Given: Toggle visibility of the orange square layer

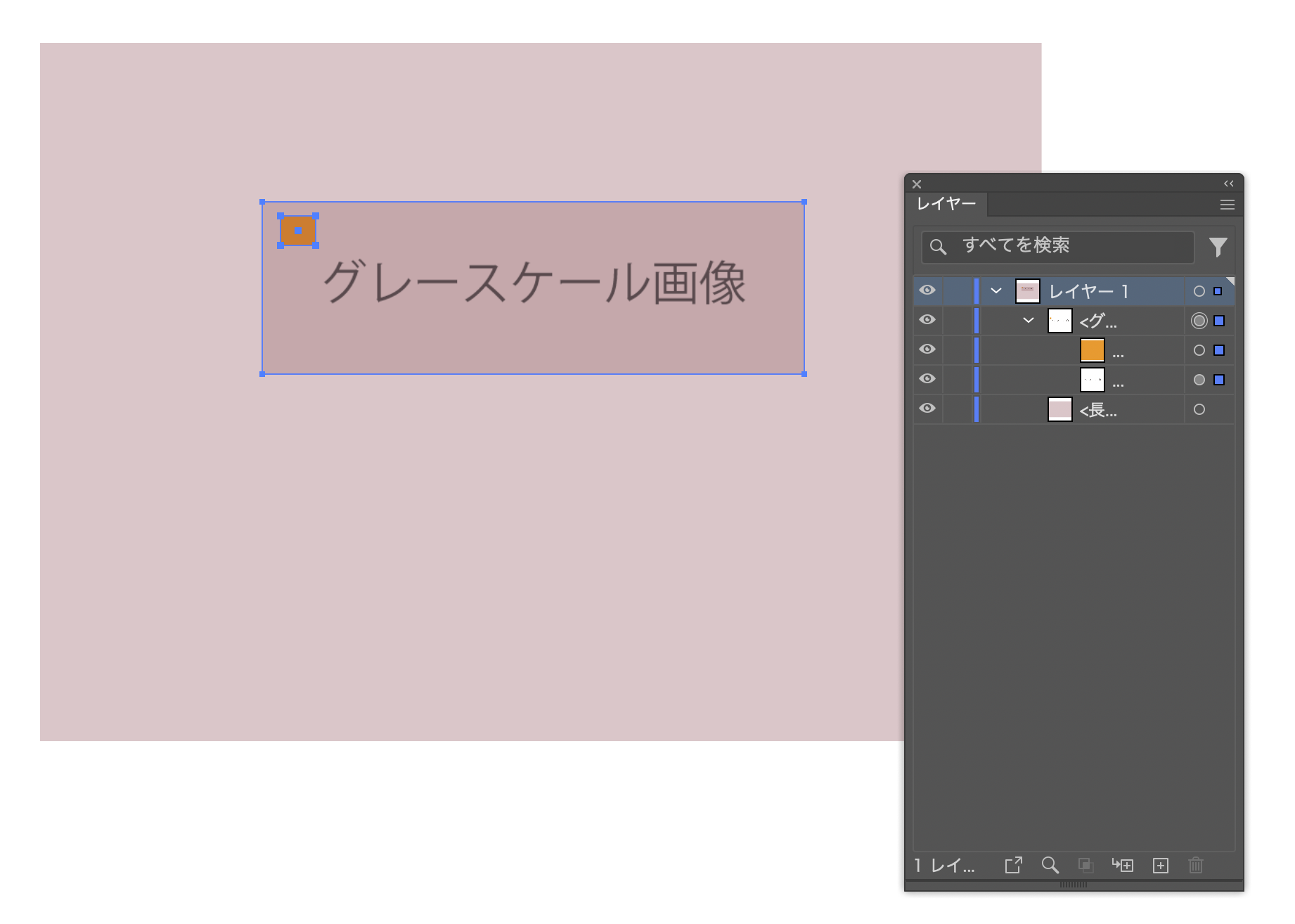Looking at the screenshot, I should pos(927,349).
